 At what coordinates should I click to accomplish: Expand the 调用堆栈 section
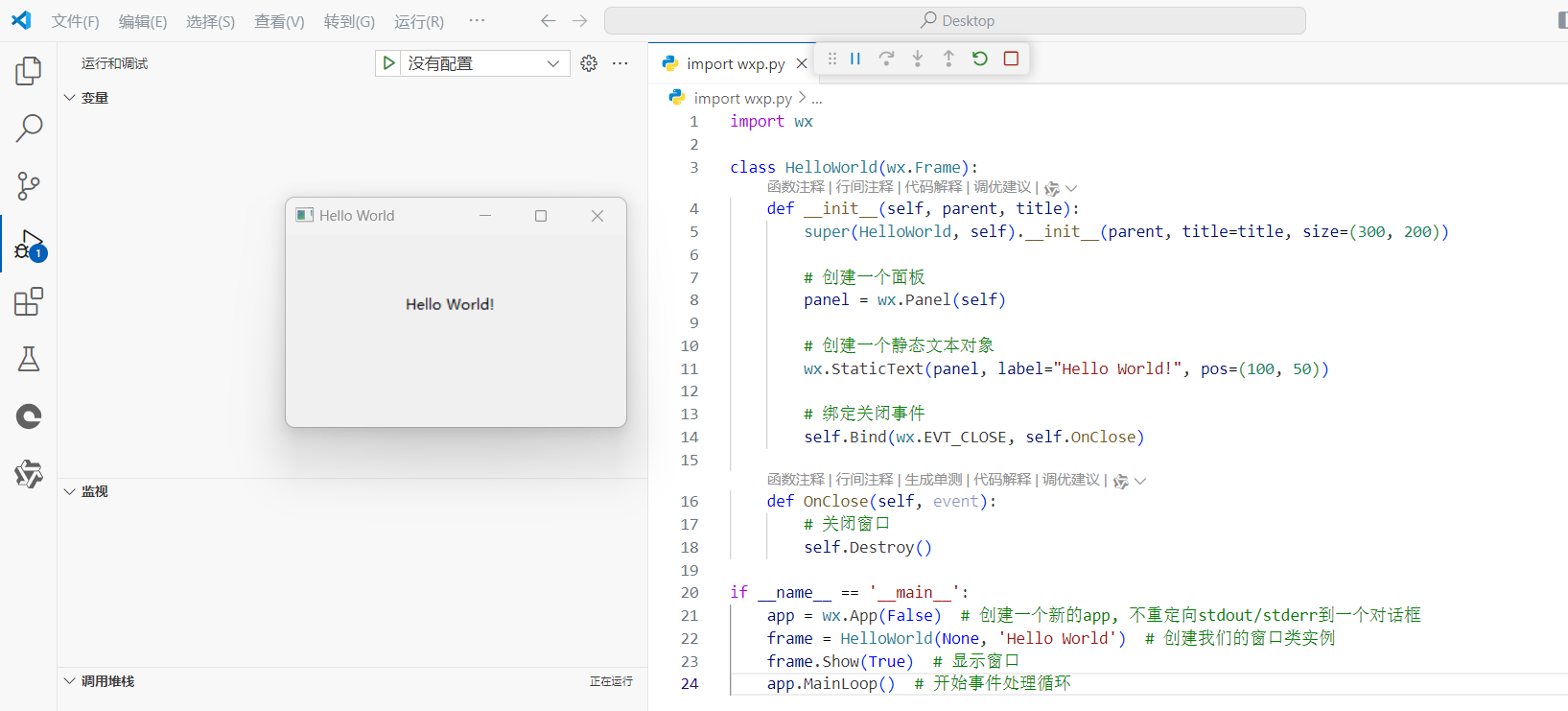[107, 681]
